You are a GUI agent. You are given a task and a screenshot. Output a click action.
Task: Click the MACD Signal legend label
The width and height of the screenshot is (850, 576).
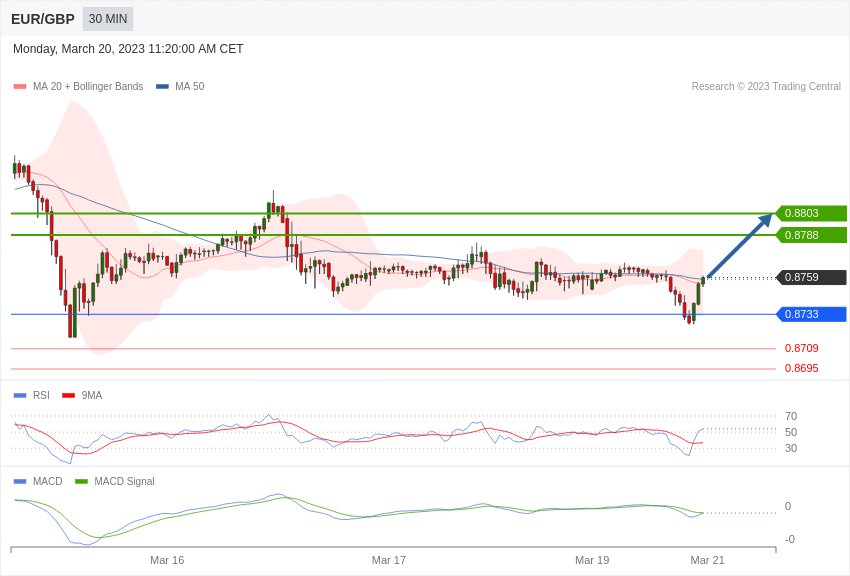tap(124, 481)
